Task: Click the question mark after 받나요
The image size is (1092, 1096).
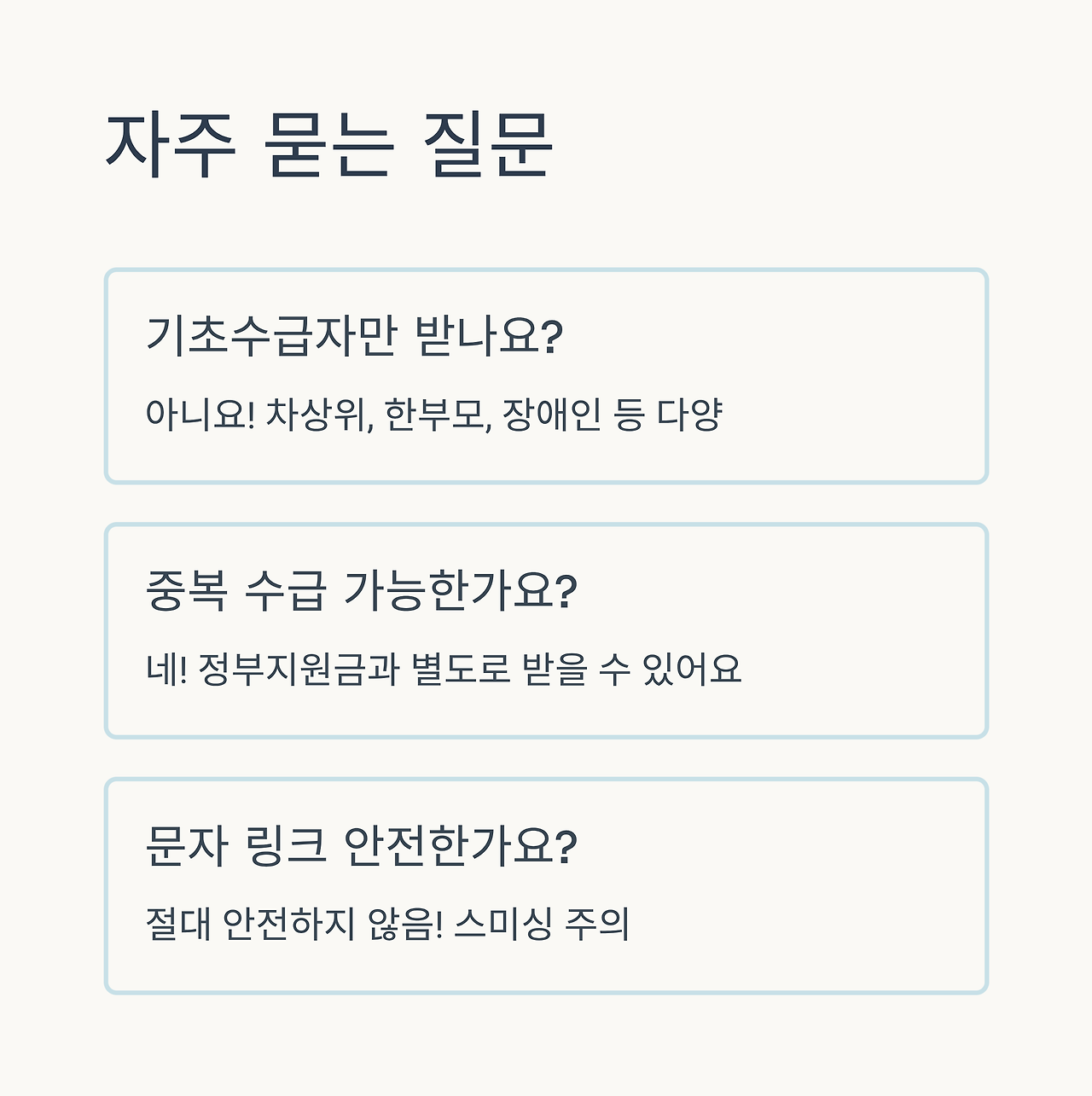Action: click(x=553, y=336)
